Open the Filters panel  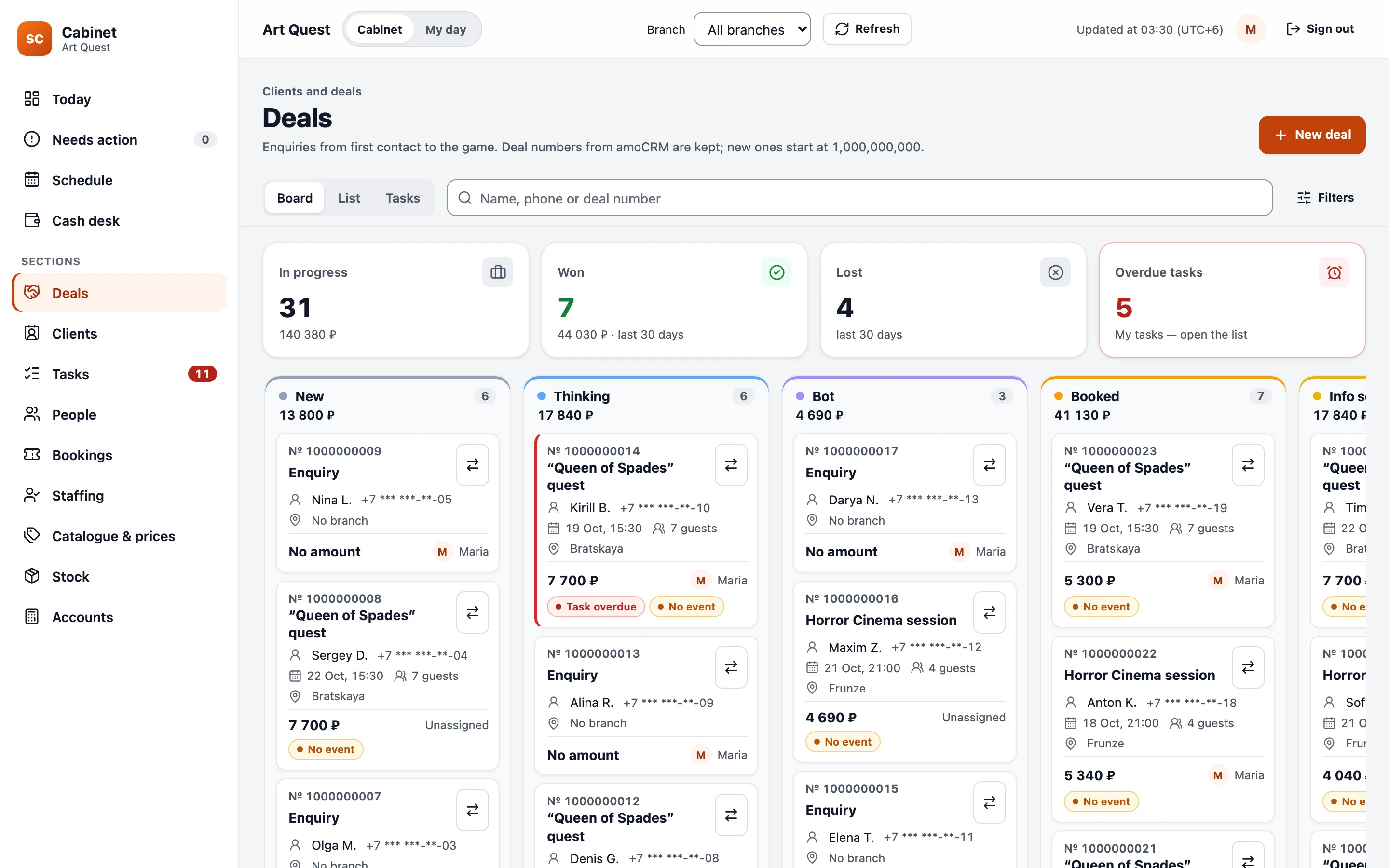[x=1325, y=198]
